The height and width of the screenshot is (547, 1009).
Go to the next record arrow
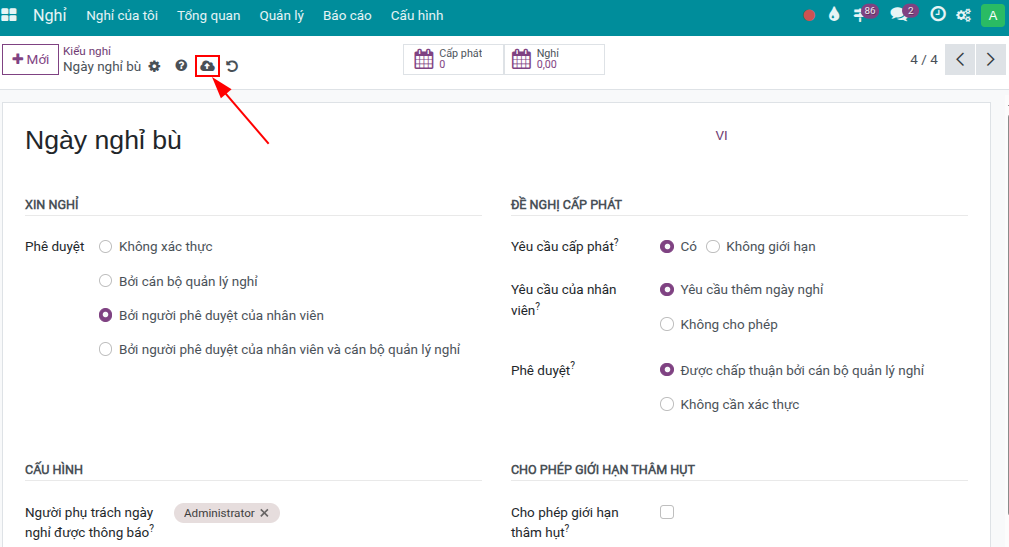(x=990, y=60)
